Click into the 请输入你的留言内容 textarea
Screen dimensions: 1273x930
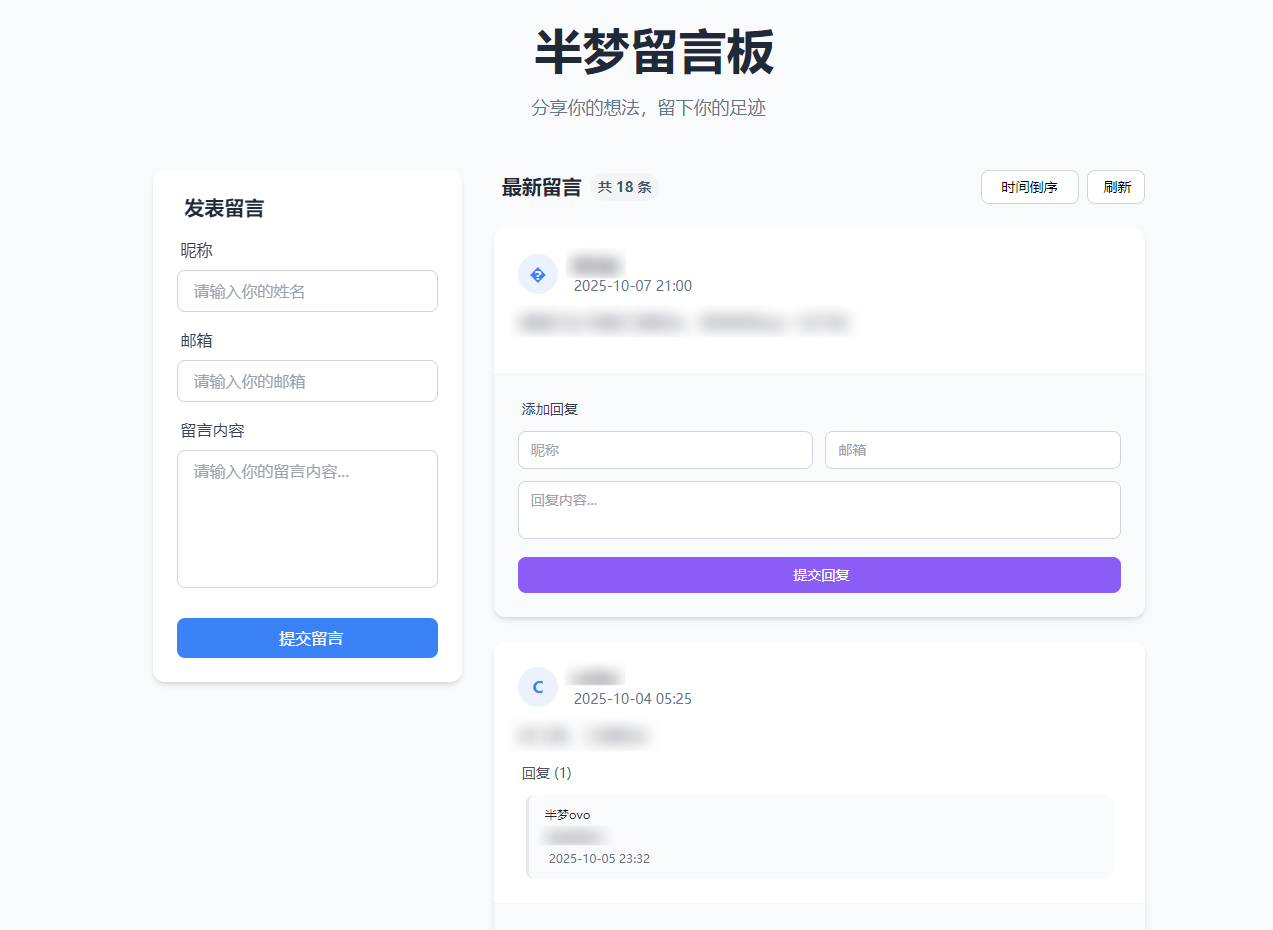pos(307,518)
